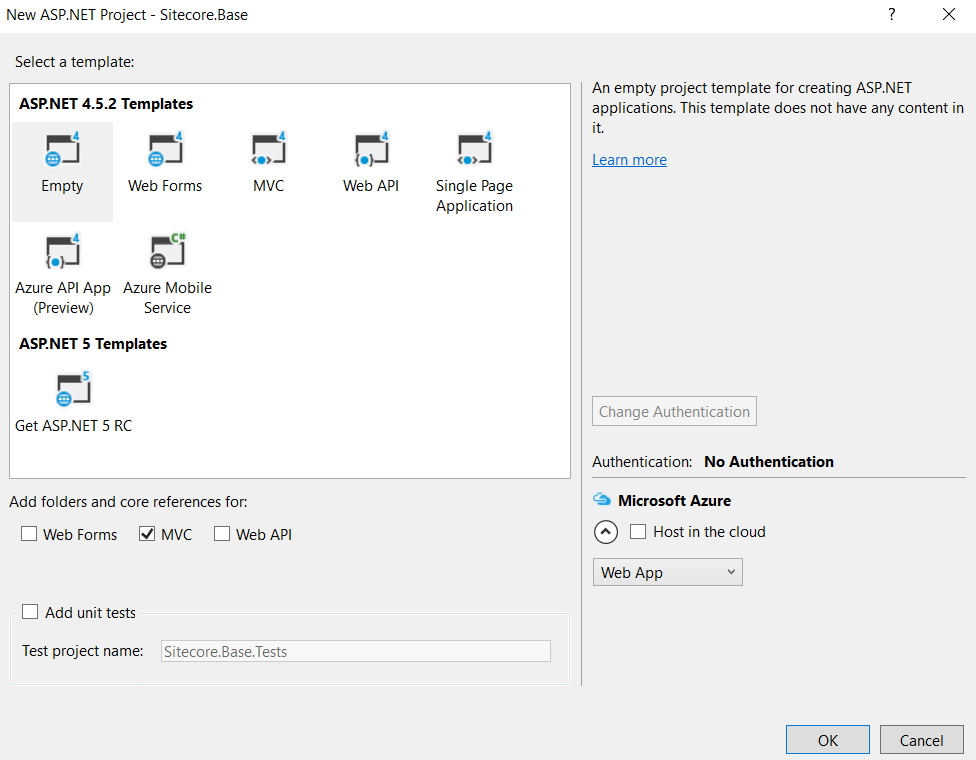Choose the Single Page Application template
Image resolution: width=976 pixels, height=760 pixels.
click(474, 151)
